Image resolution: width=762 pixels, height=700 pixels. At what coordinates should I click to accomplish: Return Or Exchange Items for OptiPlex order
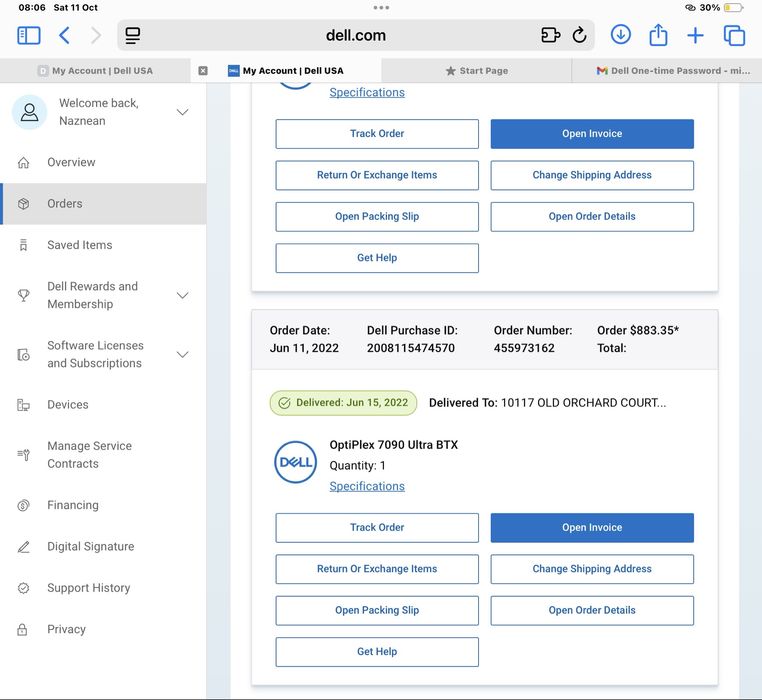[x=377, y=569]
